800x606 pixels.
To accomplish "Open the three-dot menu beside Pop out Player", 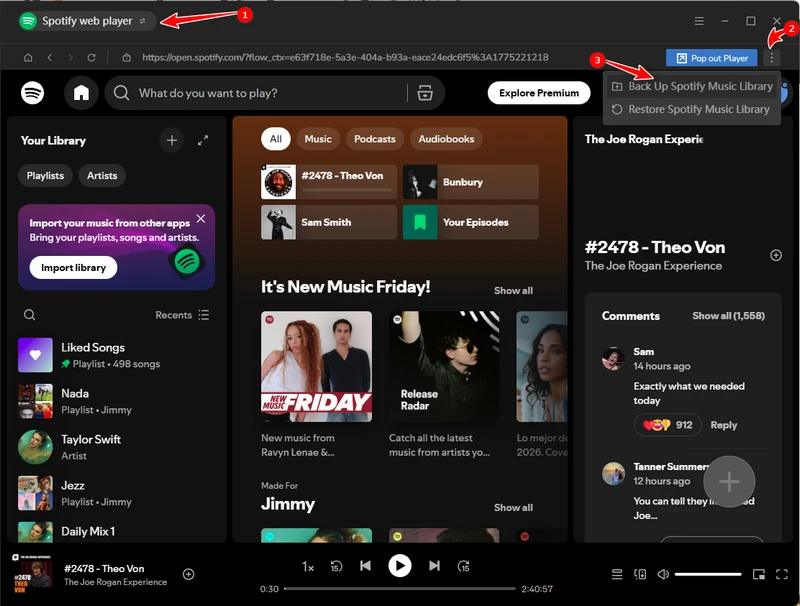I will (x=771, y=58).
